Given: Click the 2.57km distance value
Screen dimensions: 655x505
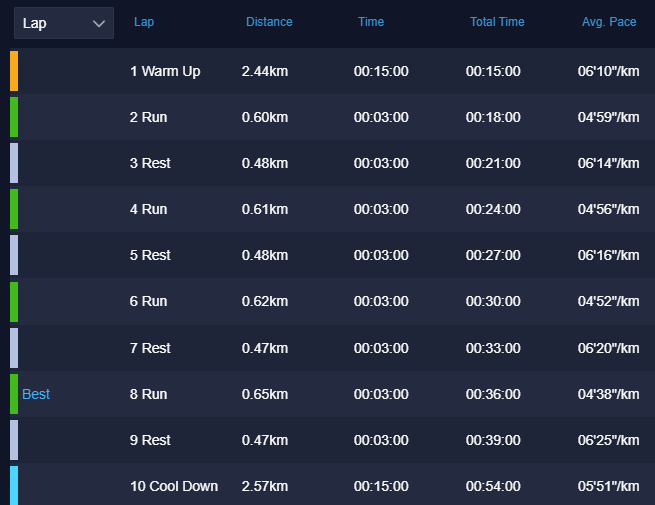Looking at the screenshot, I should (265, 486).
